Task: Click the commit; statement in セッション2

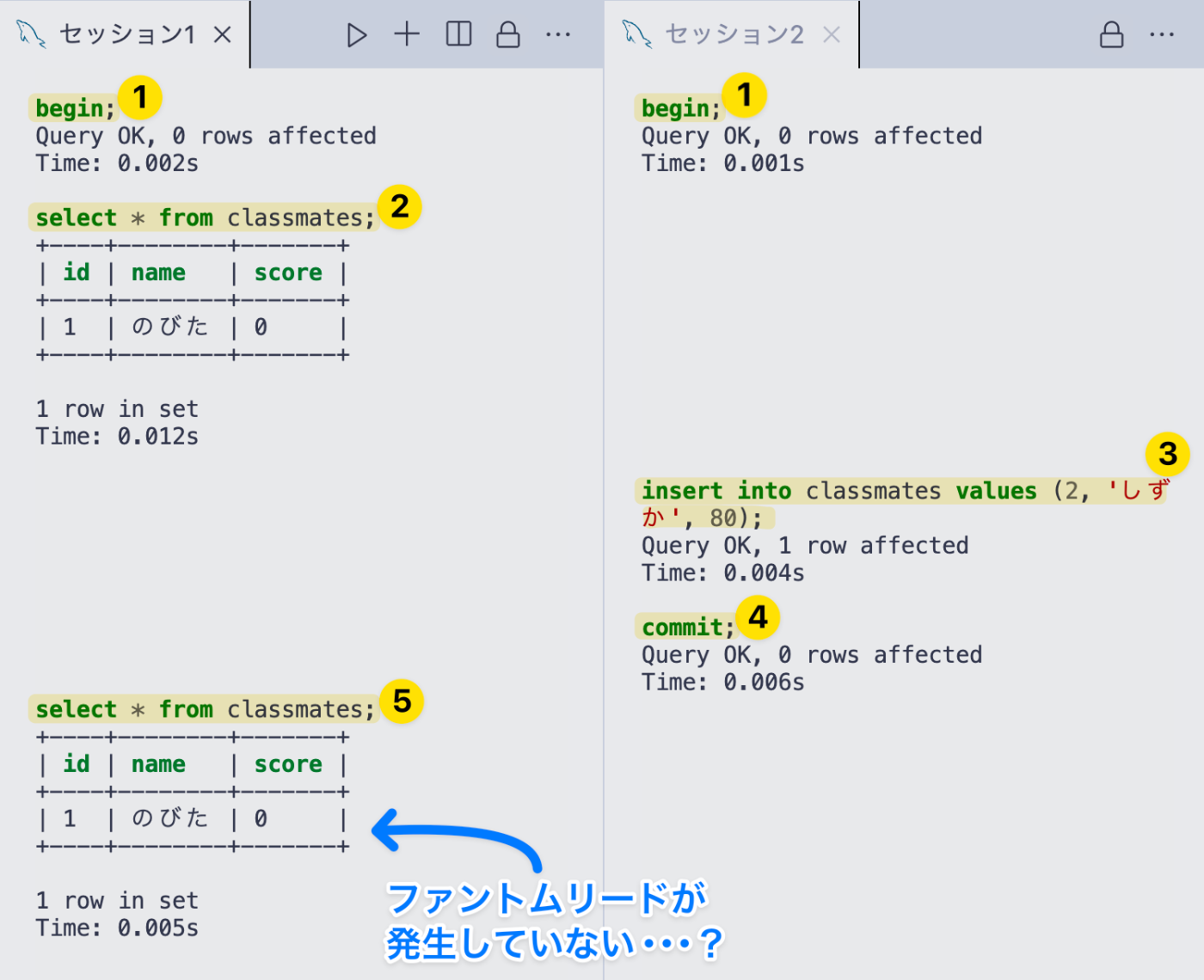Action: [687, 627]
